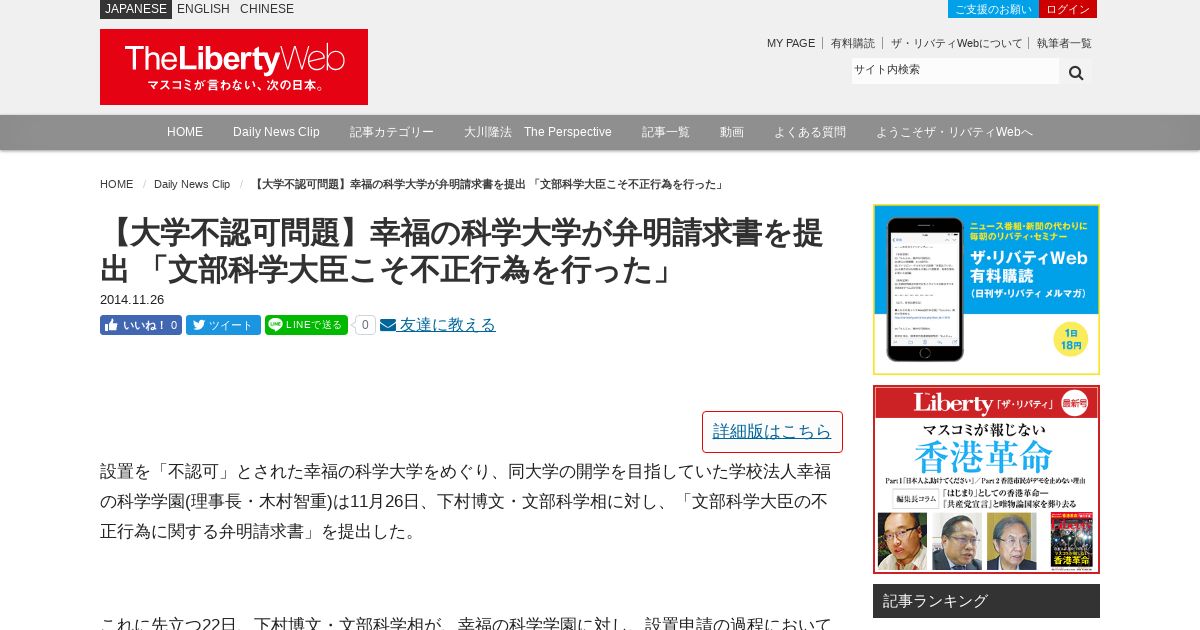
Task: Open ザ・リバティWeb有料購読 phone banner
Action: (986, 290)
